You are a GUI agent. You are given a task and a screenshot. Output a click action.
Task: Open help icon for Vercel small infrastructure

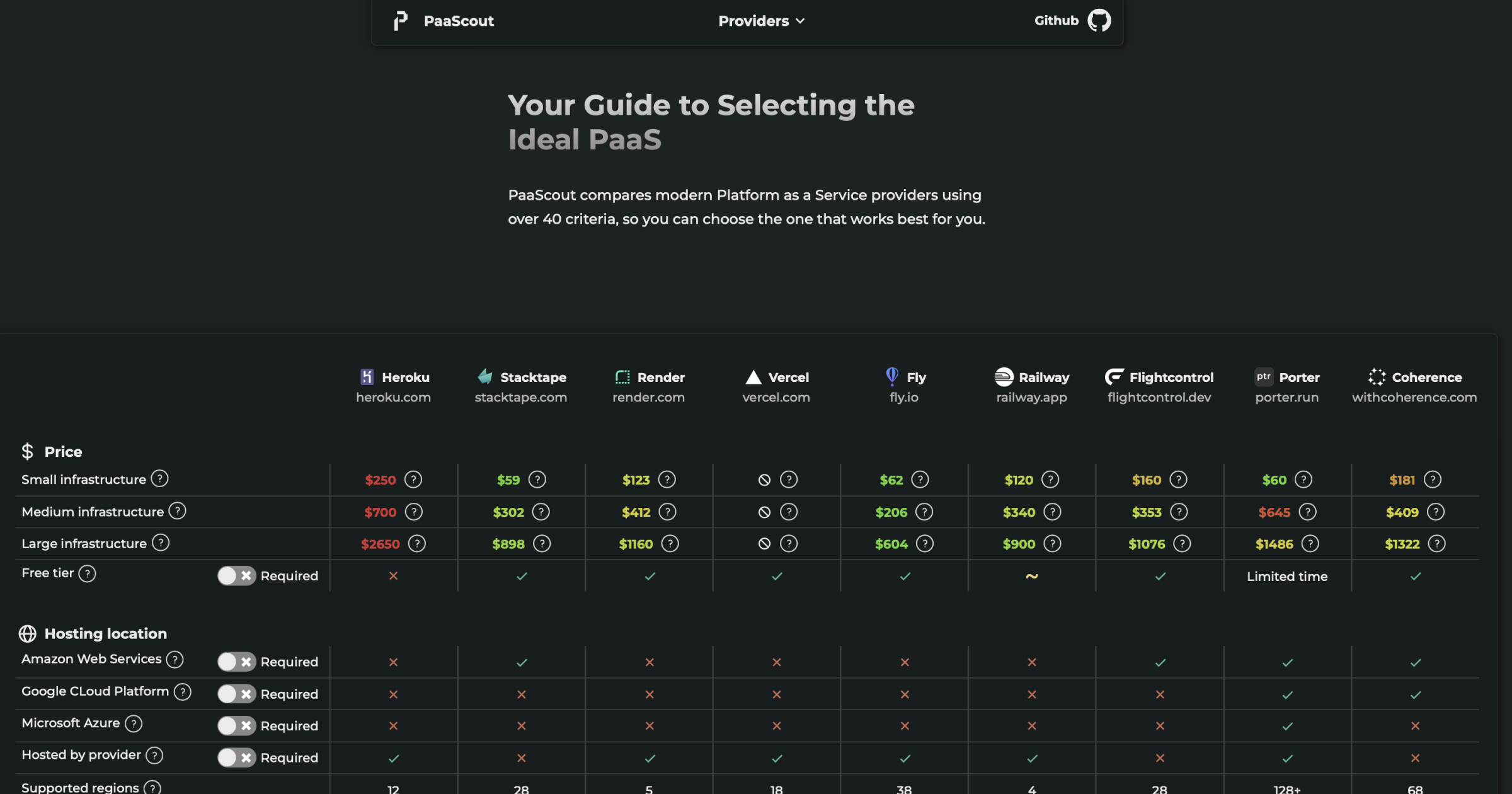coord(789,480)
